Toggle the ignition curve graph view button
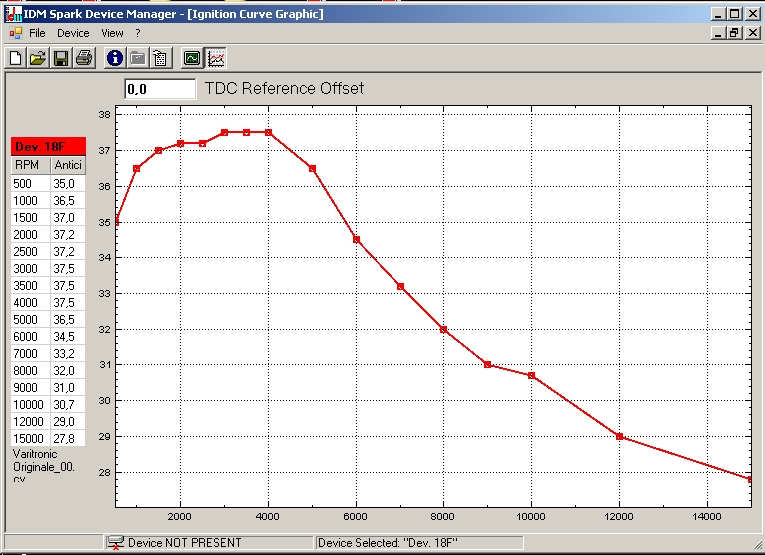Image resolution: width=765 pixels, height=555 pixels. click(x=216, y=58)
